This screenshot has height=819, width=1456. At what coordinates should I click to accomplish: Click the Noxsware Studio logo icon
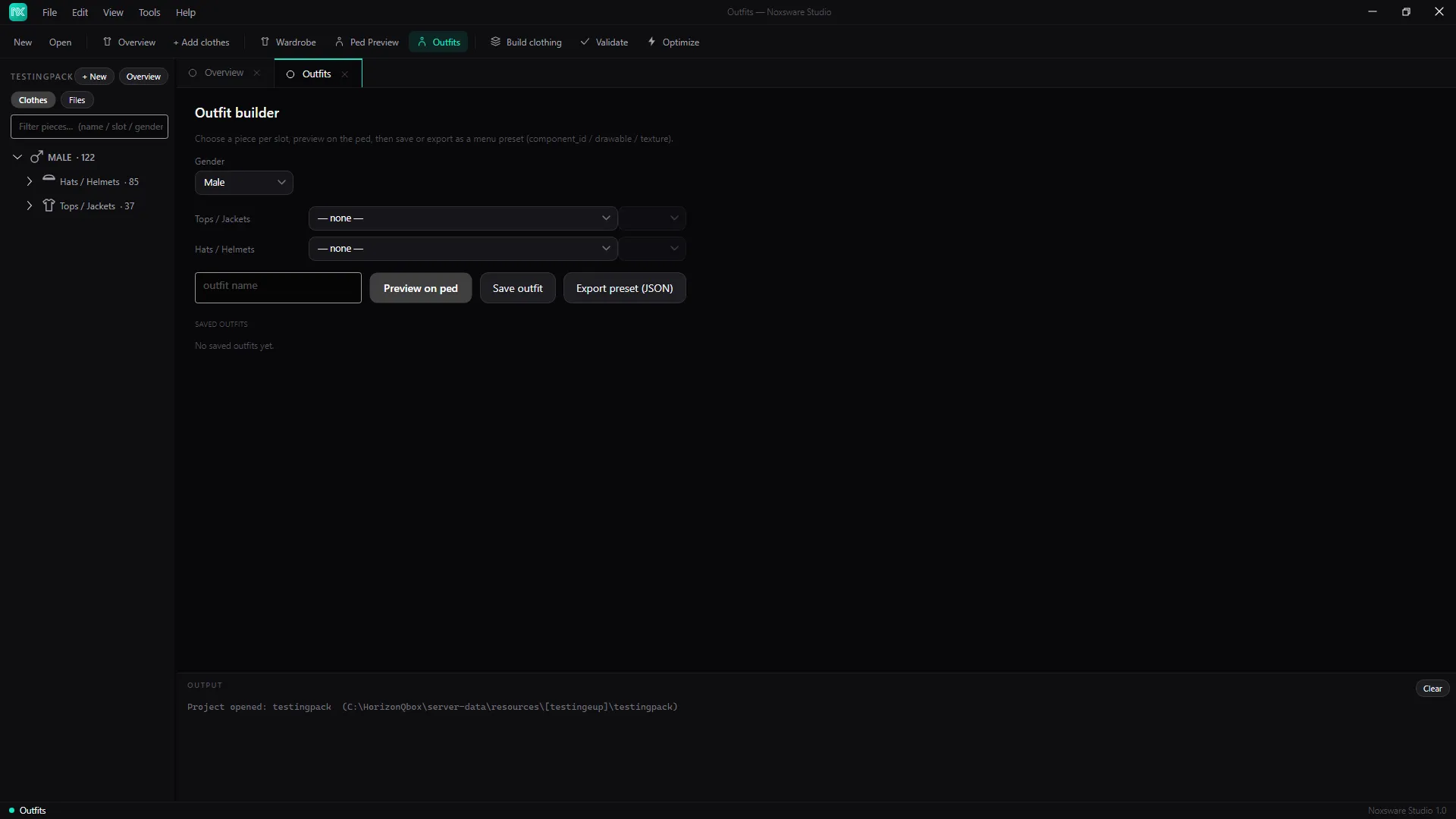(x=18, y=12)
